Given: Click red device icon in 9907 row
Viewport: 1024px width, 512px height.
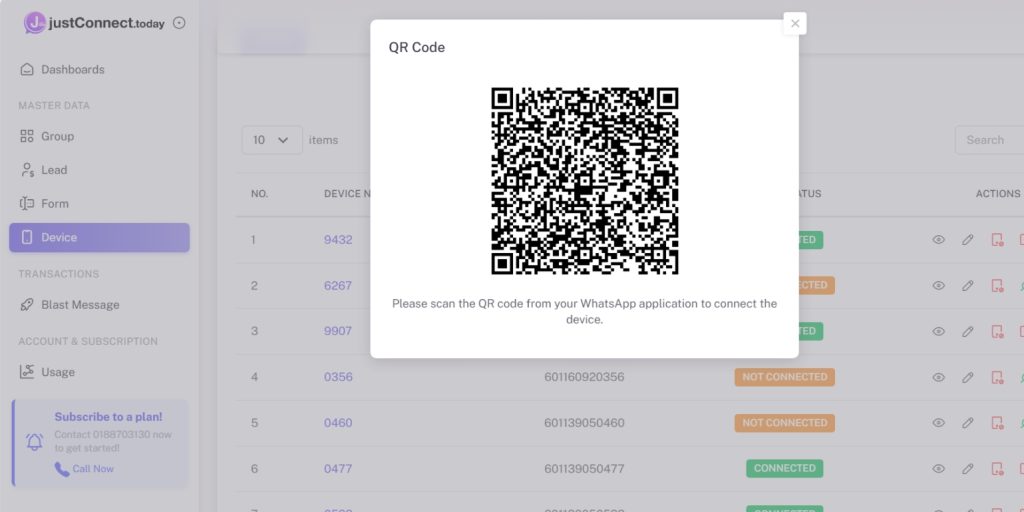Looking at the screenshot, I should coord(997,331).
